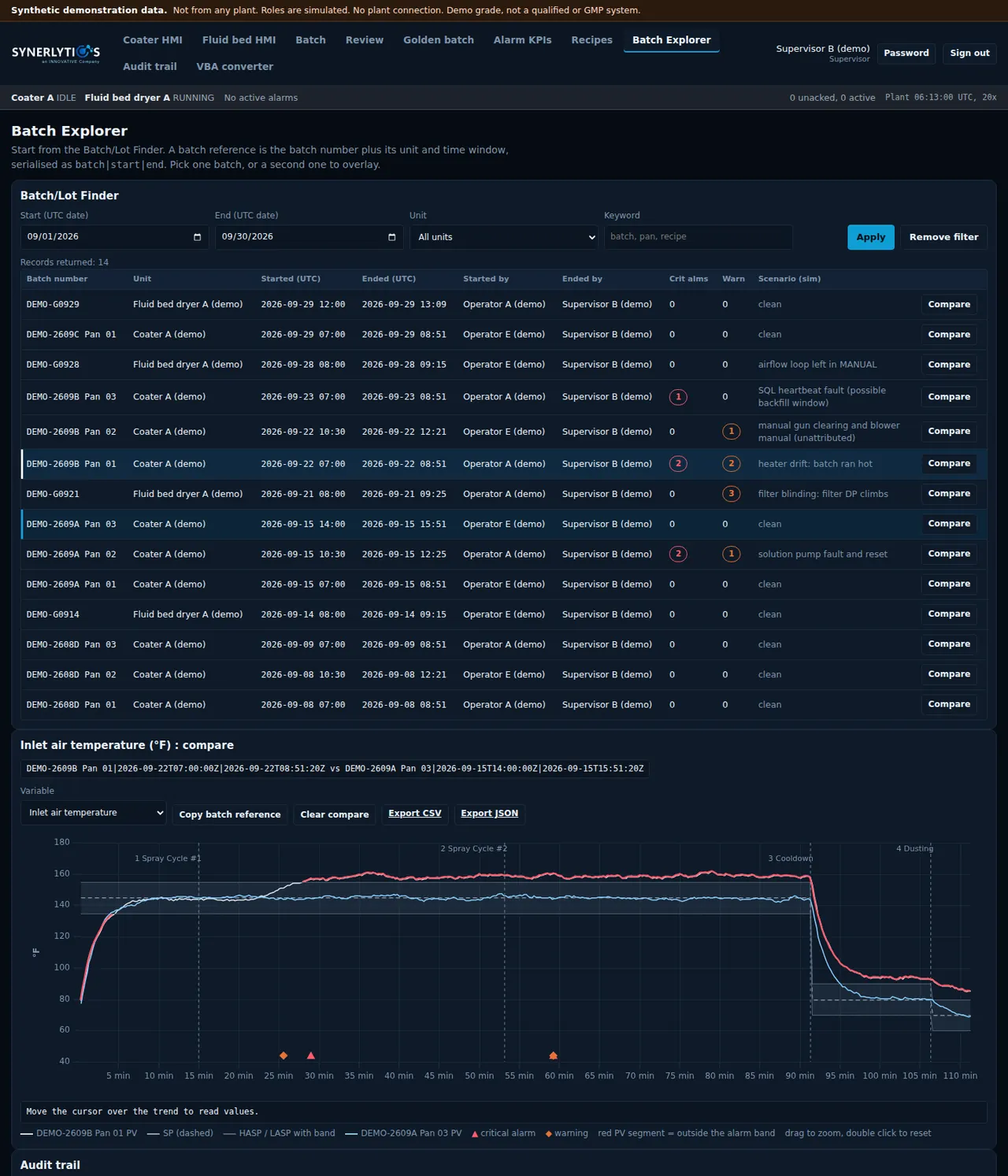
Task: Open the Coater HMI tab
Action: point(153,40)
